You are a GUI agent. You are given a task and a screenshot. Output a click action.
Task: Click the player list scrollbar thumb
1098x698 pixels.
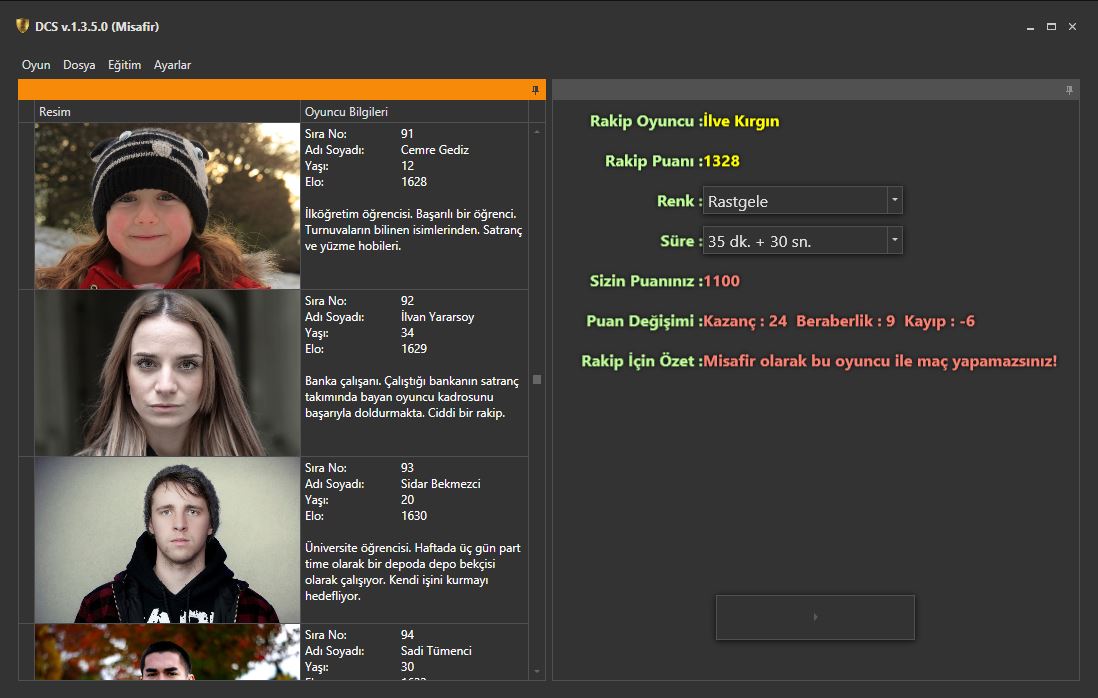537,379
